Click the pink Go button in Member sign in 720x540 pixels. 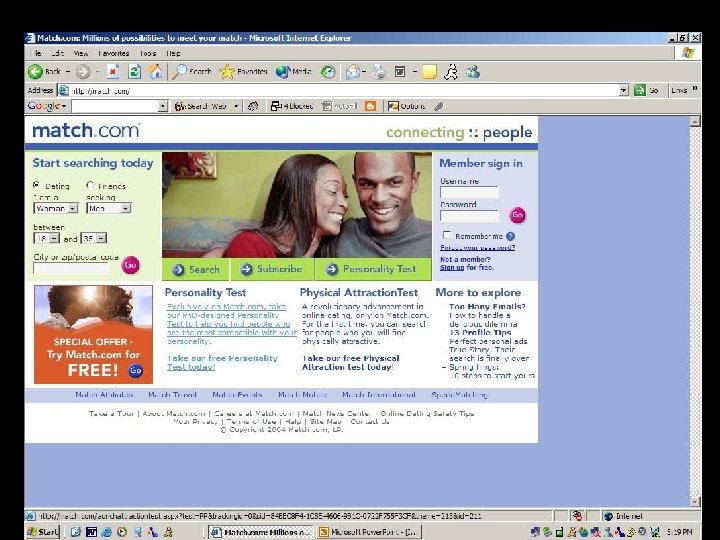point(518,215)
